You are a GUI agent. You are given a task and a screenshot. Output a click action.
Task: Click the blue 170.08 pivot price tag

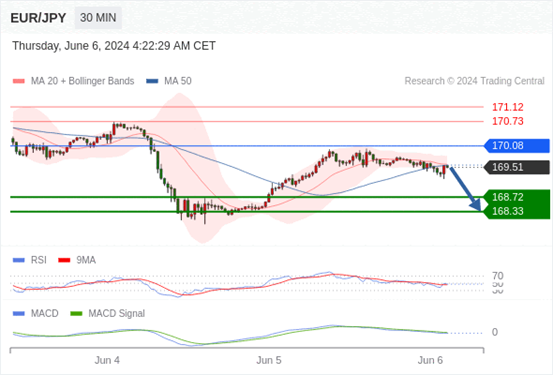coord(517,146)
